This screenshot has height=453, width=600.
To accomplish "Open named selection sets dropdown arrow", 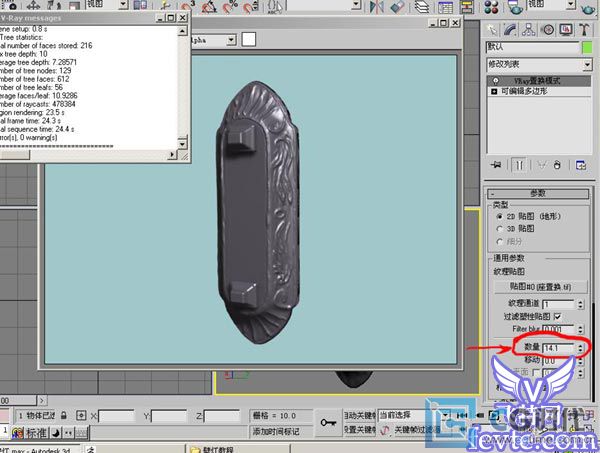I will (x=356, y=4).
